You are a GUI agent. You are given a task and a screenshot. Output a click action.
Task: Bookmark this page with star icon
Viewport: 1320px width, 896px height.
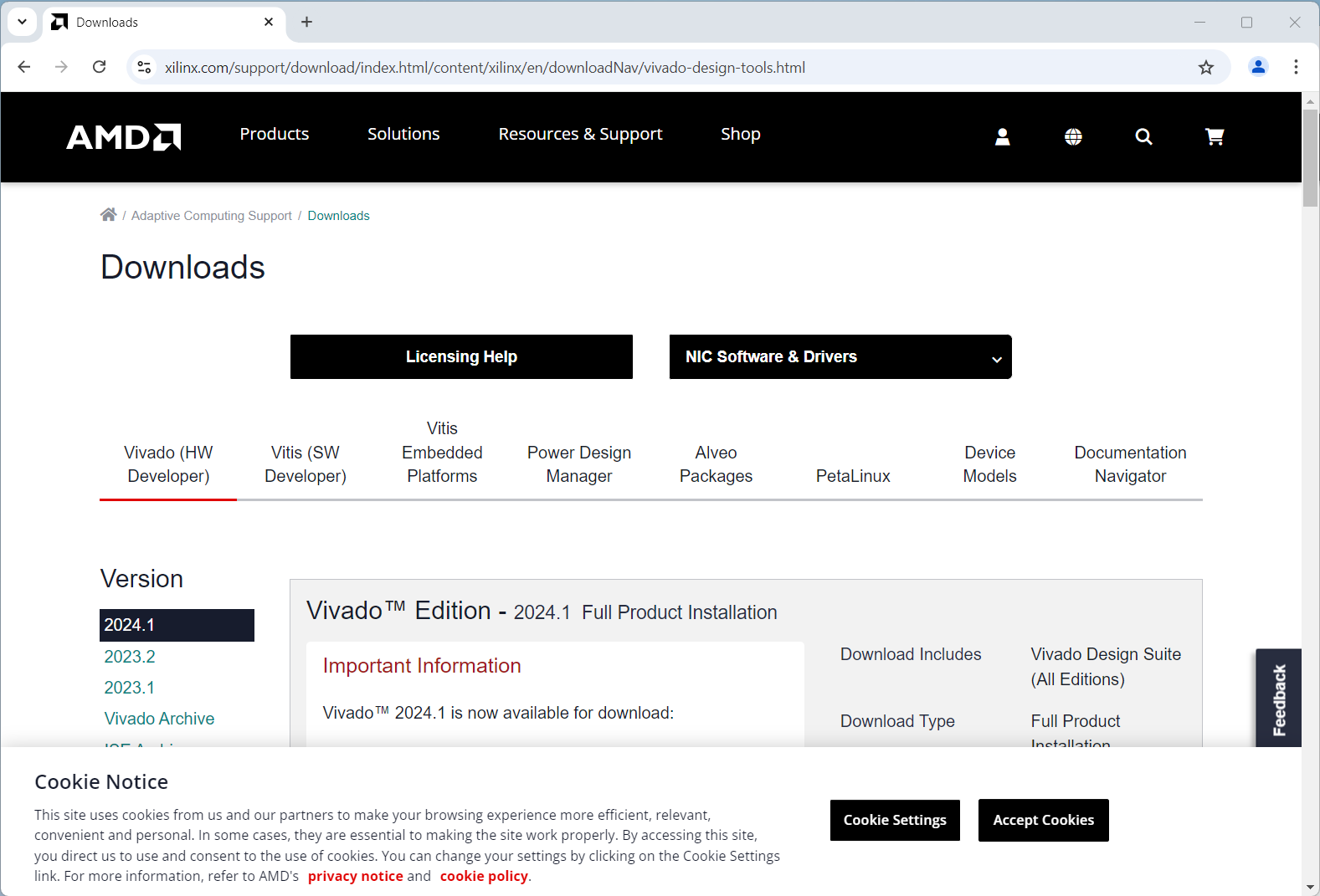pyautogui.click(x=1205, y=68)
